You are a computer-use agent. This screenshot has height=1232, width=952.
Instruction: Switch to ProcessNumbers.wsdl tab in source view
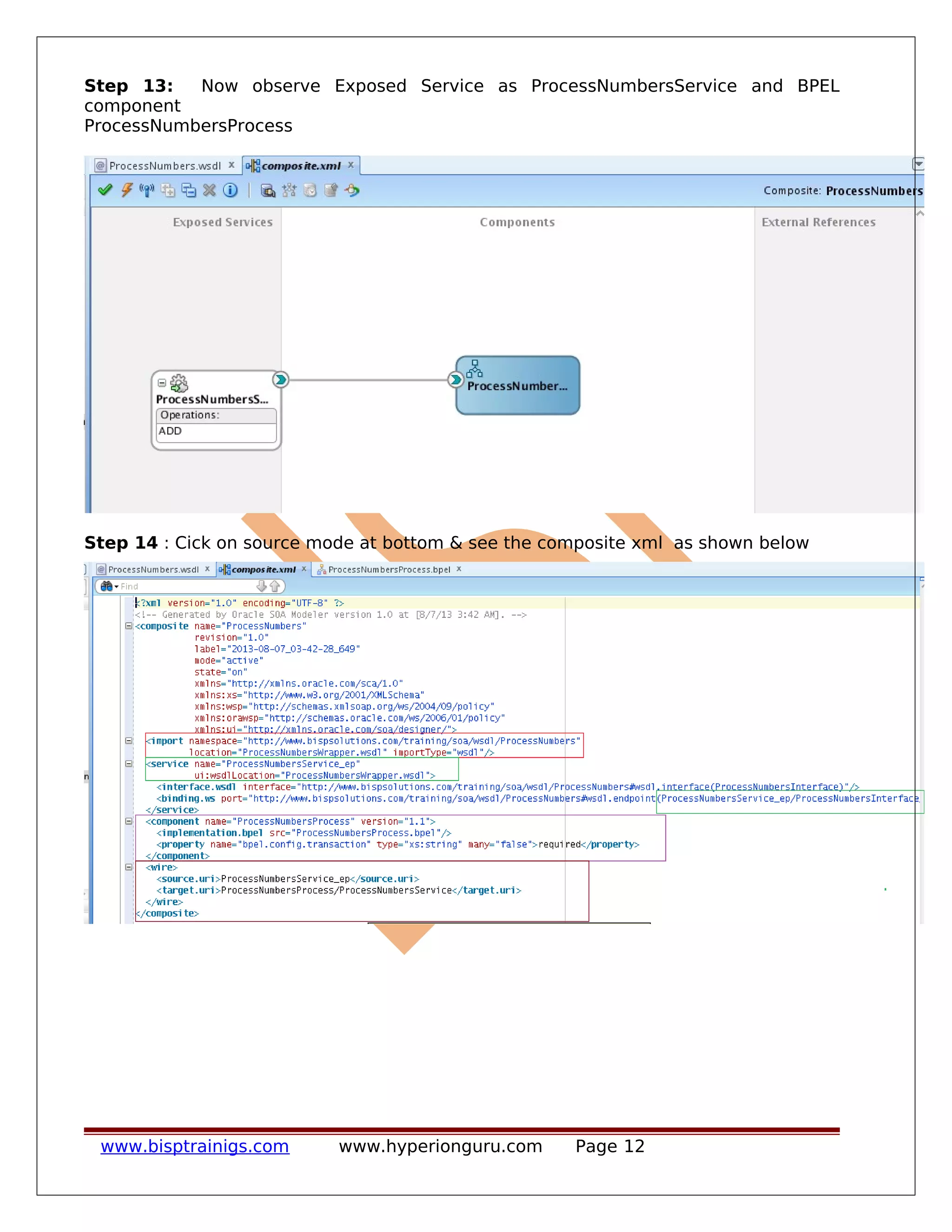pos(153,570)
